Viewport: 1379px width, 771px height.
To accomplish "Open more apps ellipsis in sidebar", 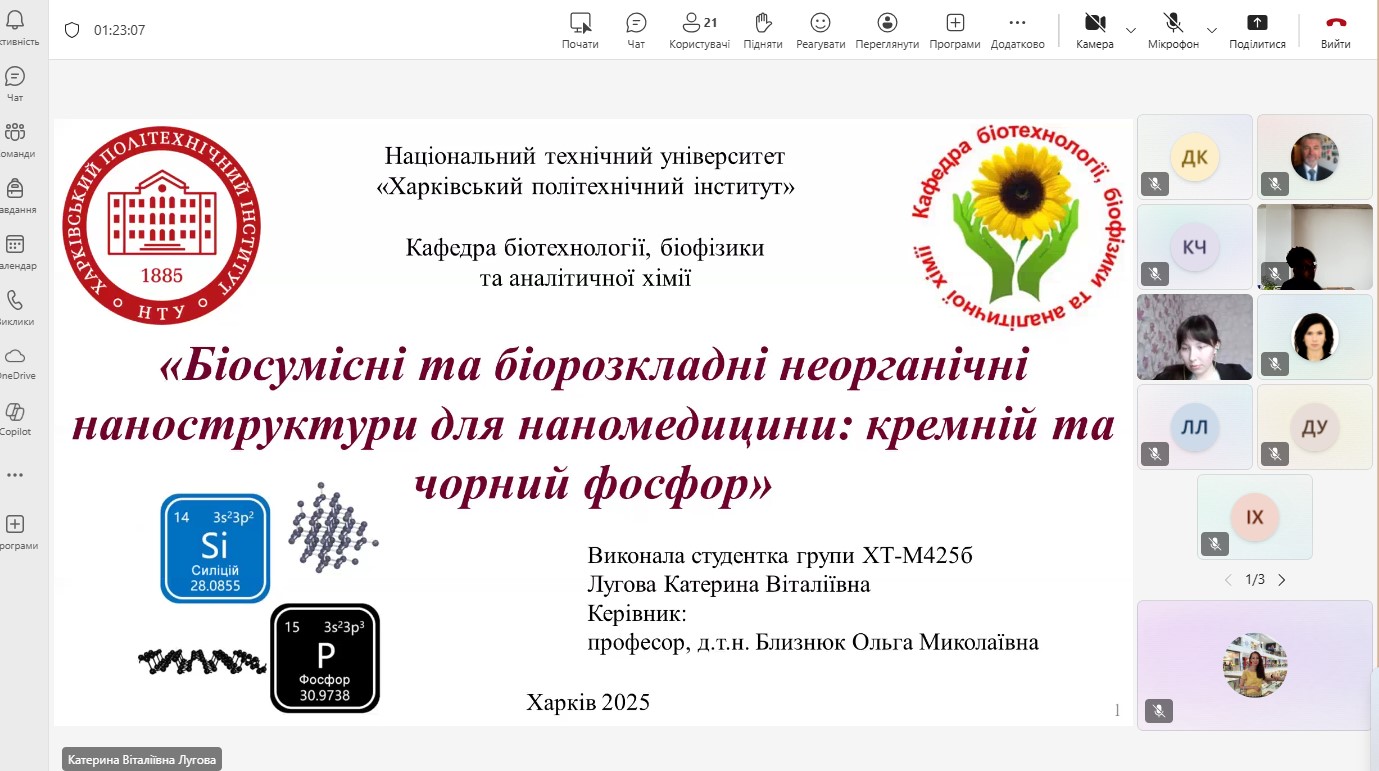I will (15, 475).
